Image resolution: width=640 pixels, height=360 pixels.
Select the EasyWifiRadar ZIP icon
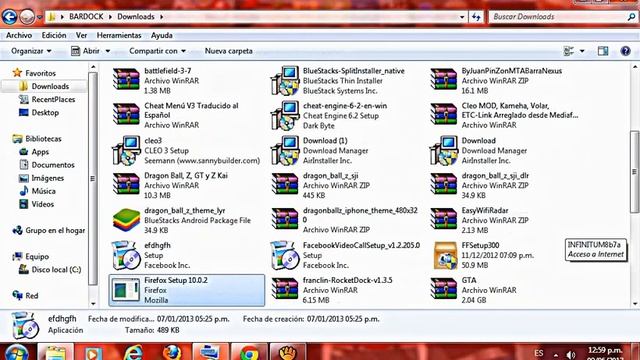coord(444,219)
